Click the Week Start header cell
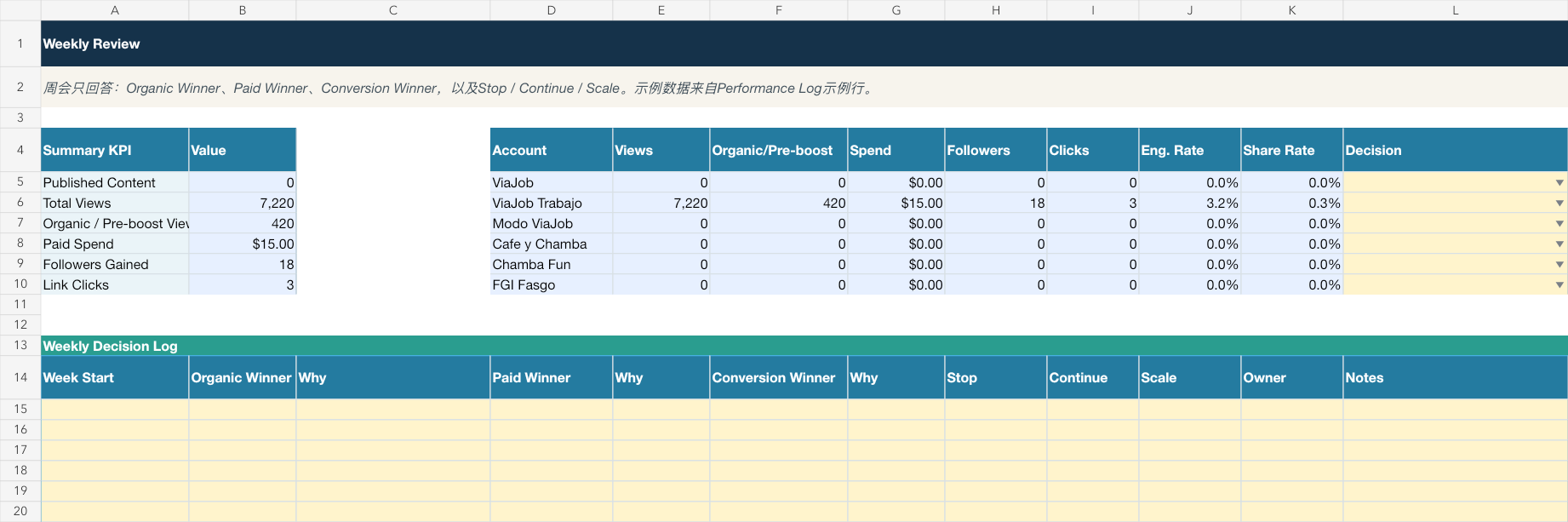1568x522 pixels. tap(115, 377)
